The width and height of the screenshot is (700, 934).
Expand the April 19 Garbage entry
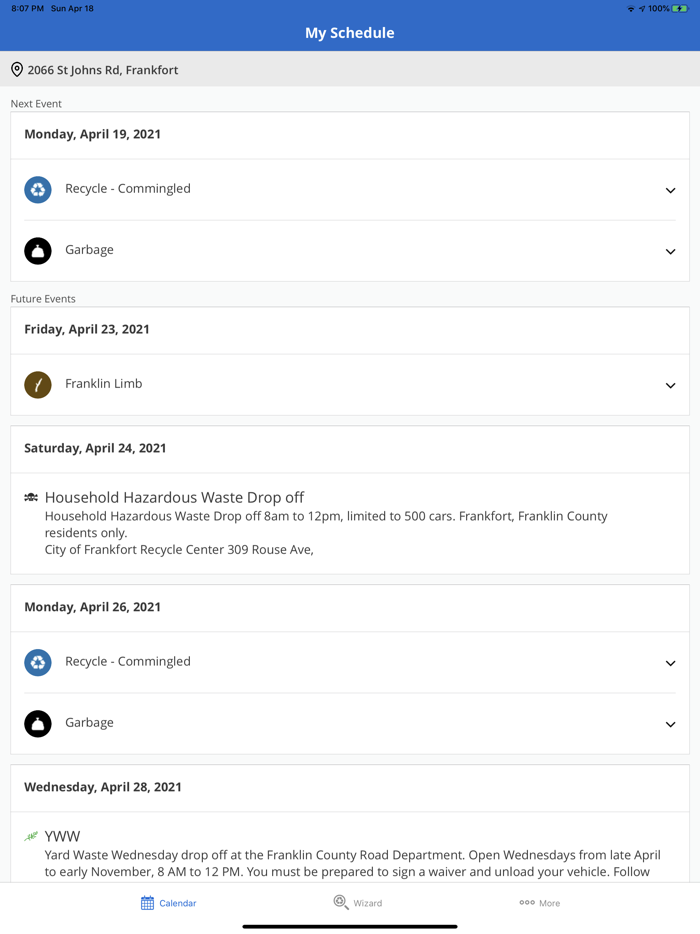click(670, 251)
